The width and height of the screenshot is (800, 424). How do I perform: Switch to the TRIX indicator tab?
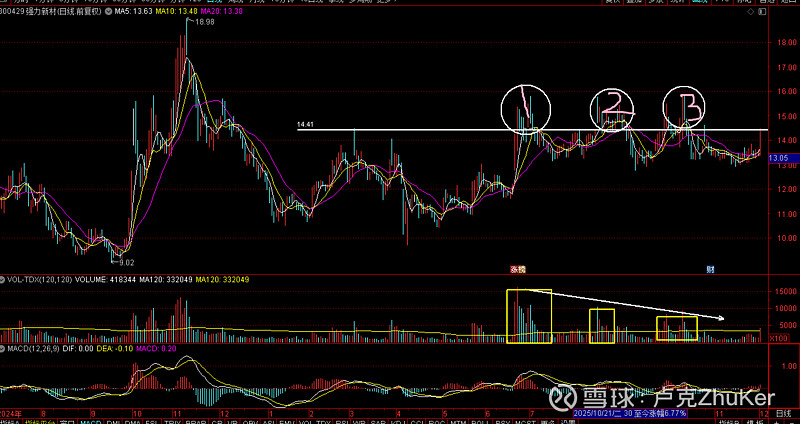tap(172, 421)
